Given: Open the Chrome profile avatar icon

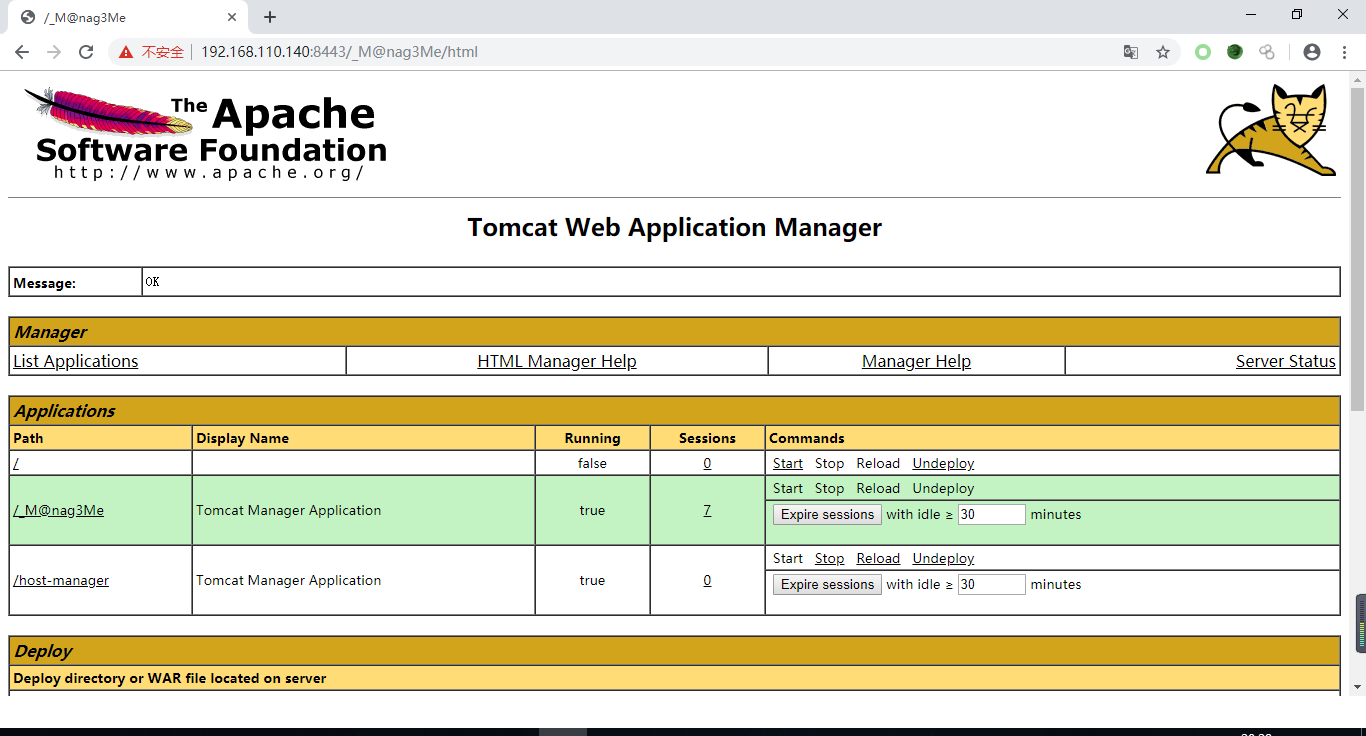Looking at the screenshot, I should pos(1312,52).
